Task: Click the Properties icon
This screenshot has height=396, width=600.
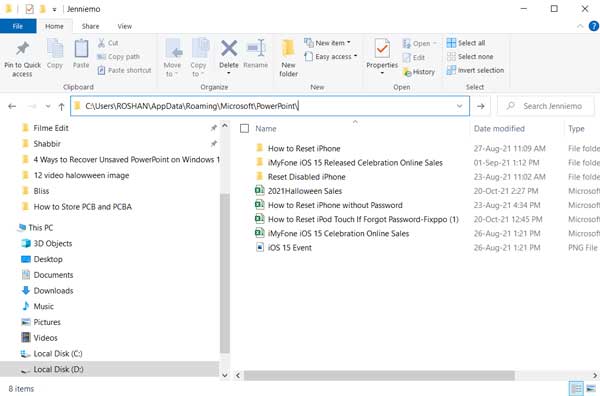Action: (382, 49)
